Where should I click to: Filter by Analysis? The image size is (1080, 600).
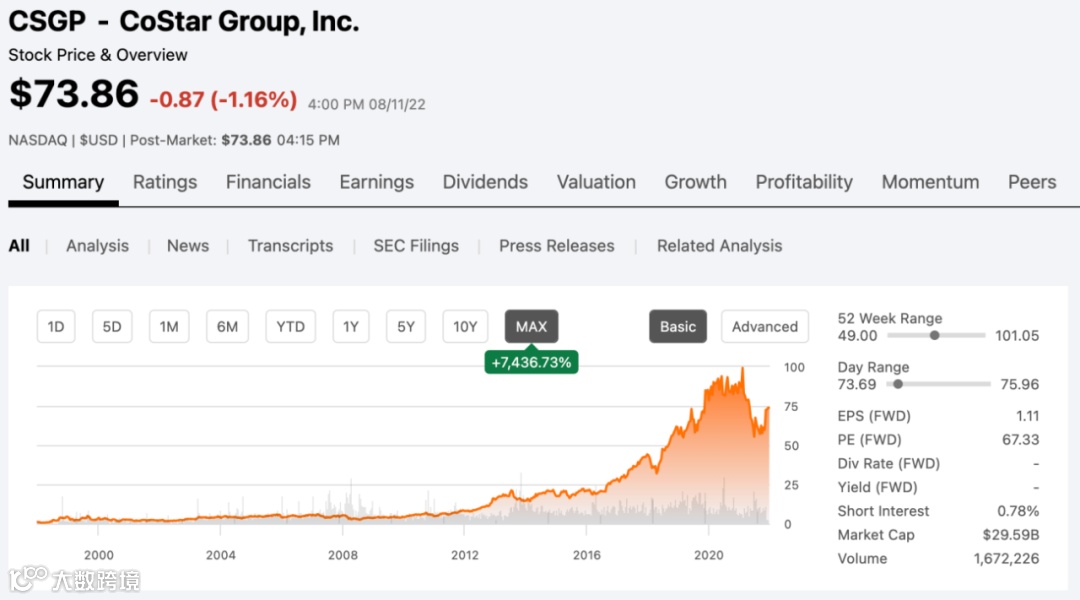tap(97, 246)
